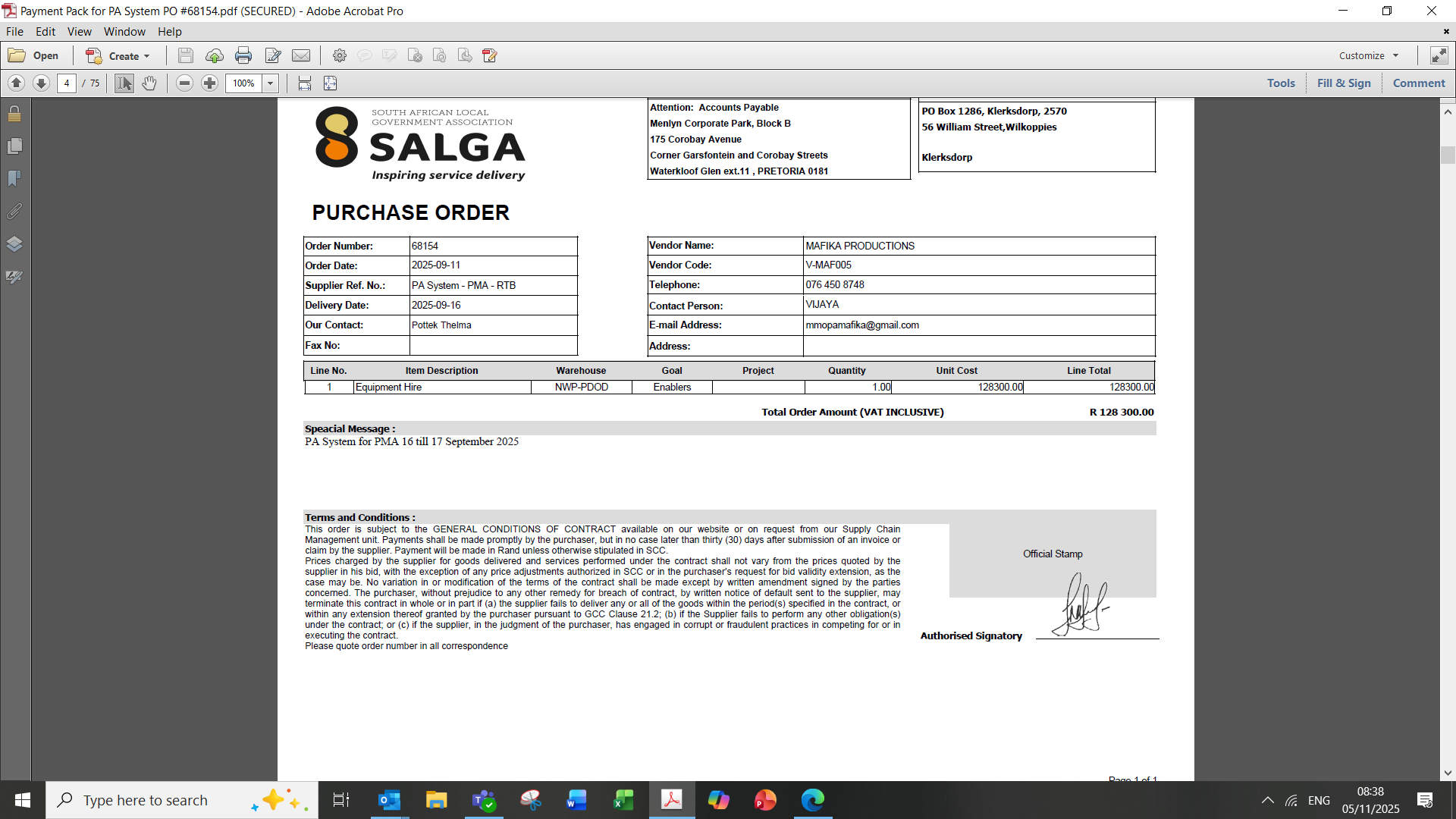Click the page number input field
The height and width of the screenshot is (819, 1456).
click(x=67, y=83)
